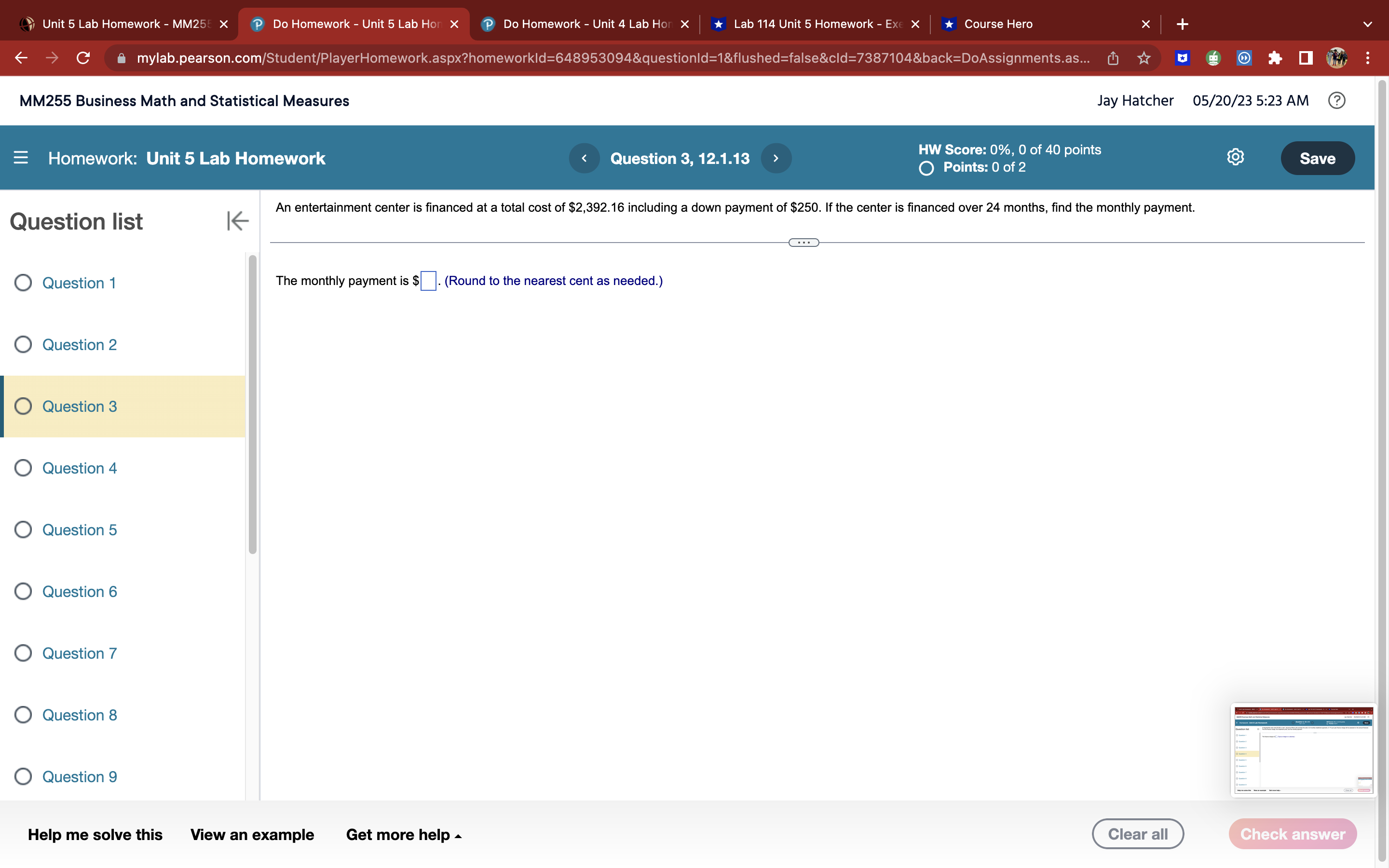The image size is (1389, 868).
Task: Expand the Get more help dropdown
Action: 403,834
